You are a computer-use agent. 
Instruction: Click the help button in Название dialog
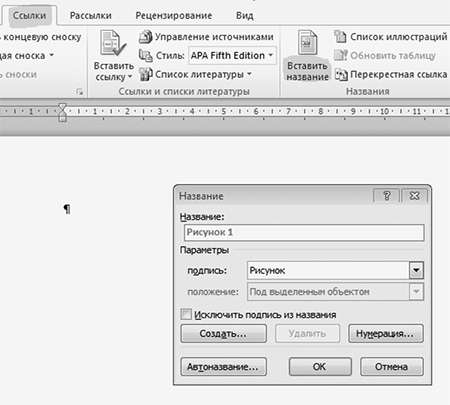click(386, 196)
